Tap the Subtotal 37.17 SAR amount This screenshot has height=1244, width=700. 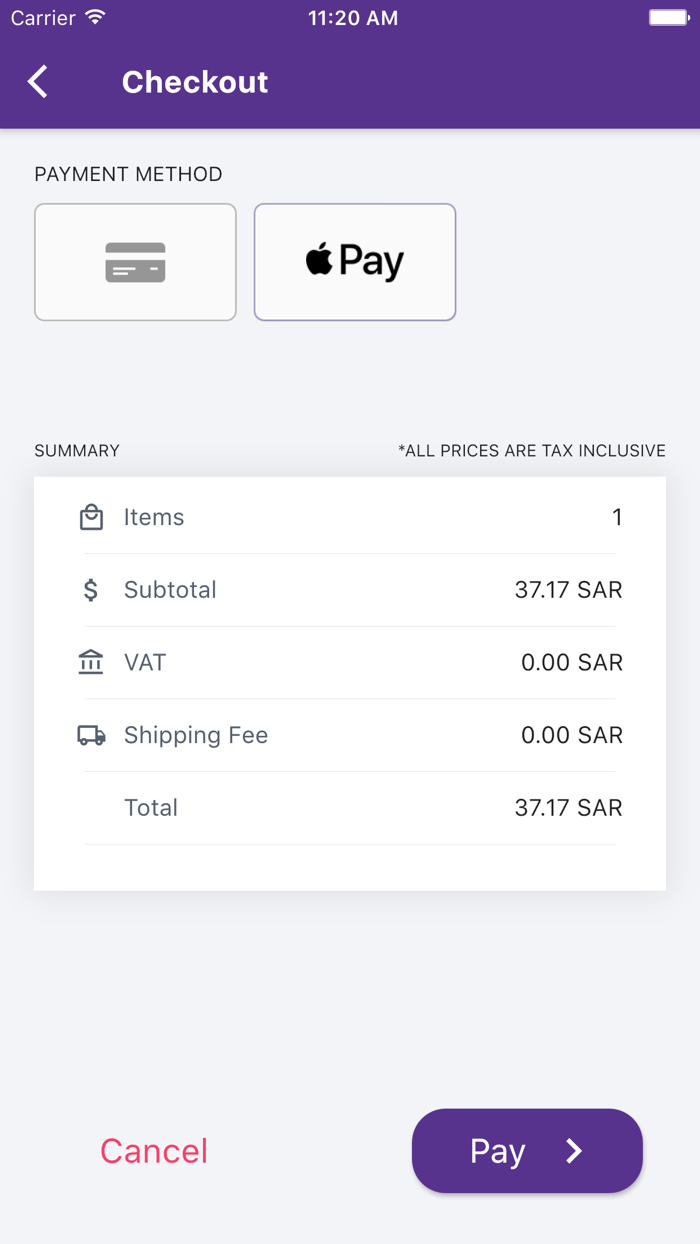point(568,590)
